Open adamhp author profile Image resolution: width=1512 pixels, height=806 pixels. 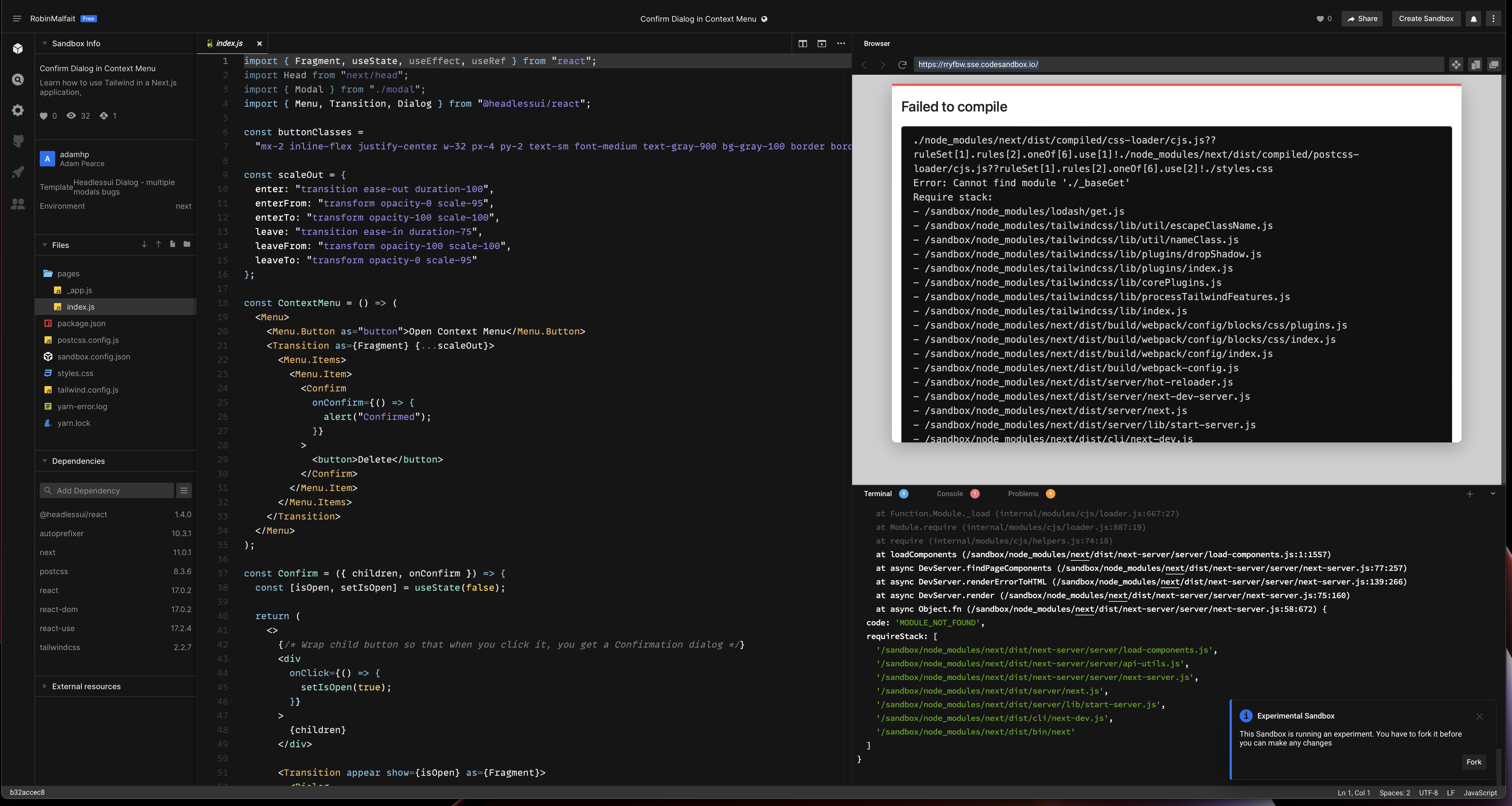[x=74, y=154]
